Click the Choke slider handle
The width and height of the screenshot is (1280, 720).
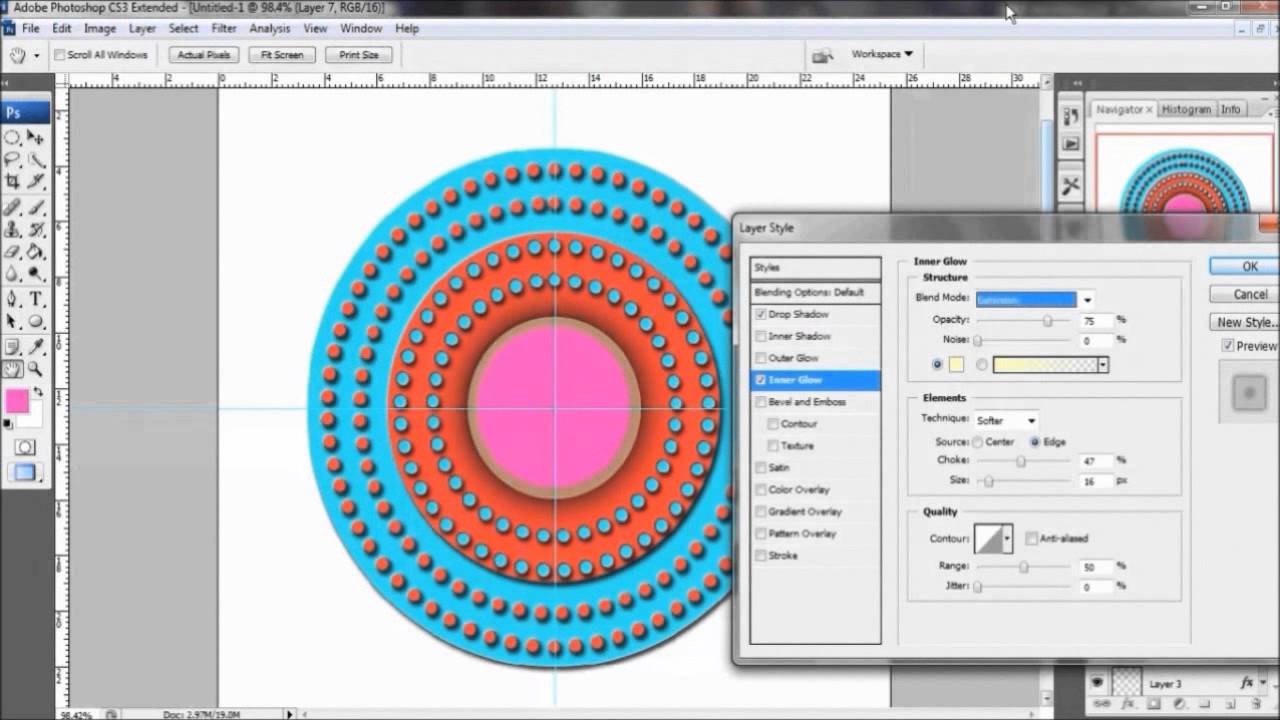click(x=1021, y=461)
